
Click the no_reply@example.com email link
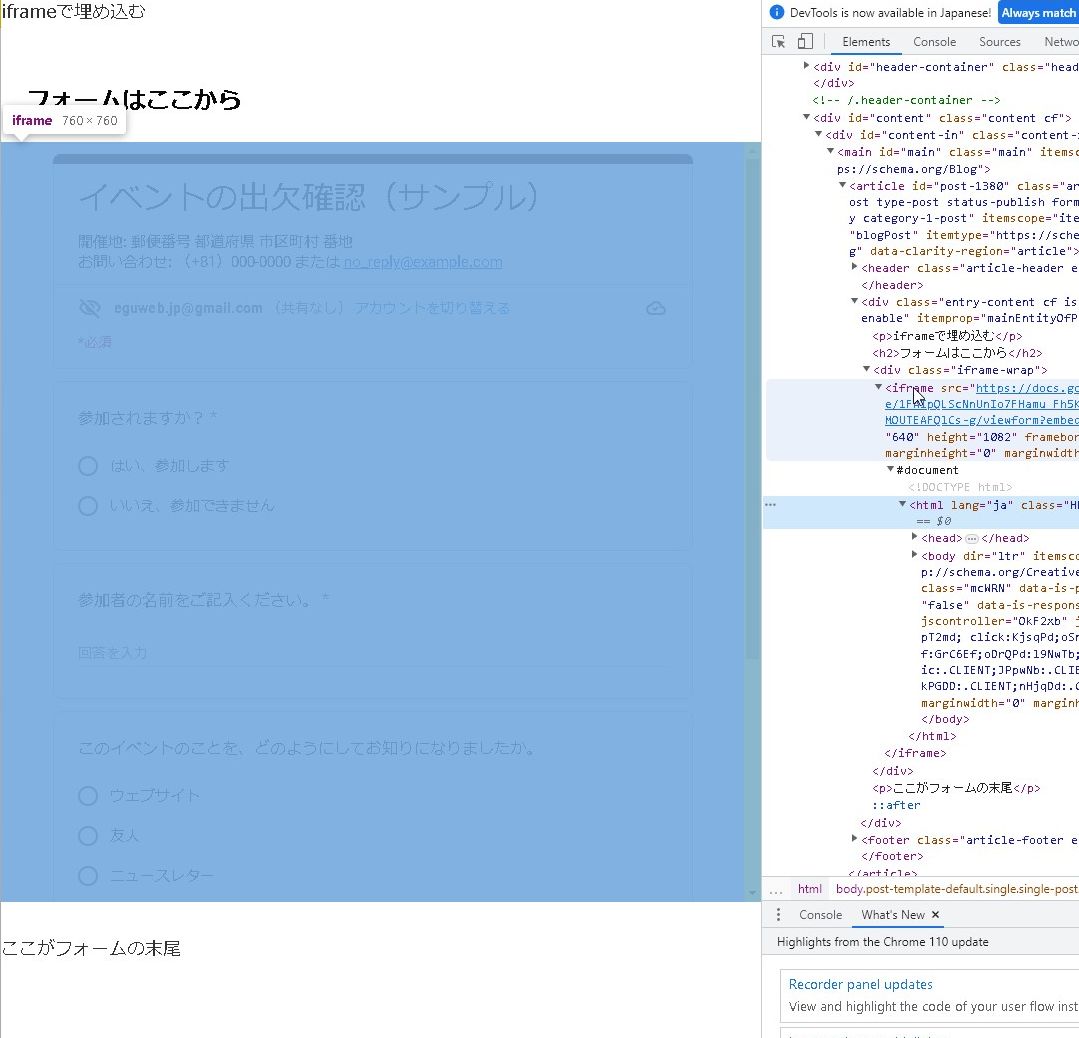coord(423,261)
